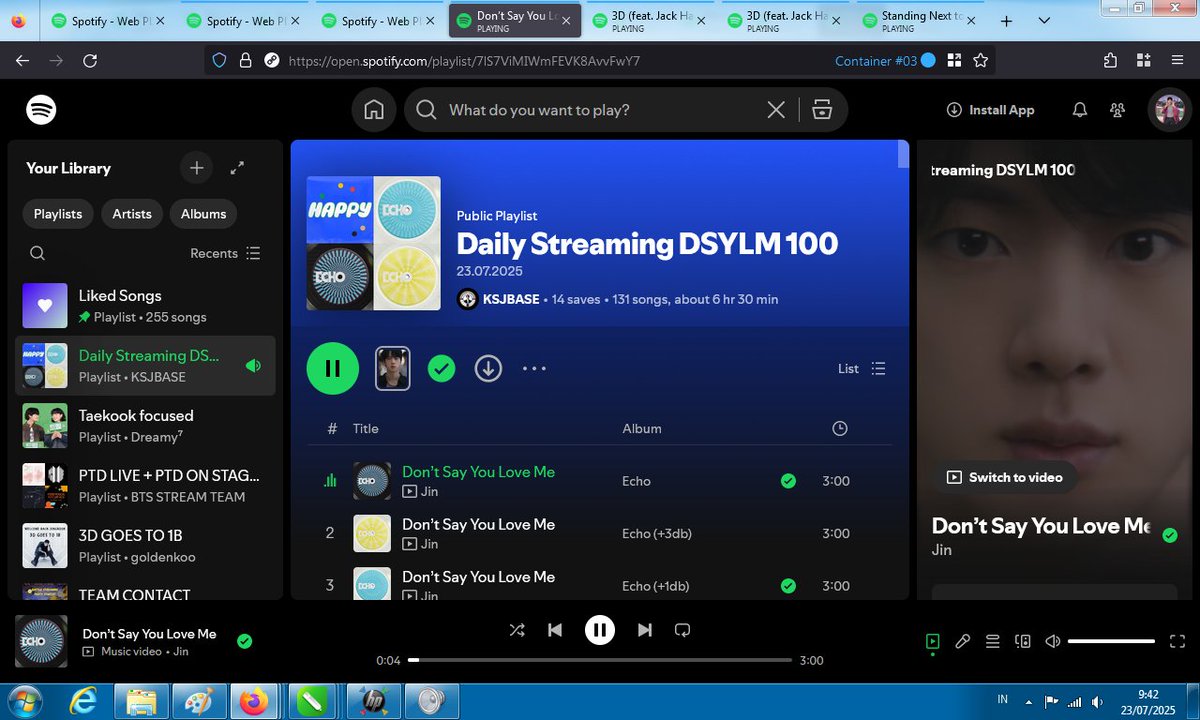
Task: Click the Spotify logo
Action: pos(41,110)
